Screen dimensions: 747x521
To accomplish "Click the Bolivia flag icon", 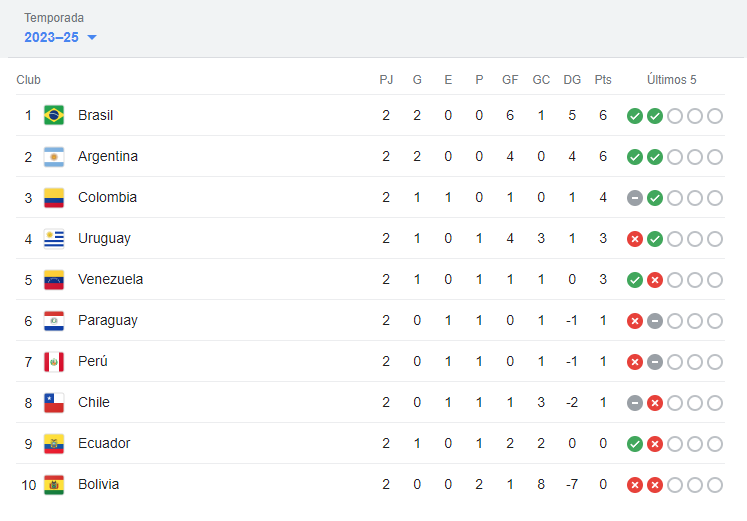I will point(54,484).
